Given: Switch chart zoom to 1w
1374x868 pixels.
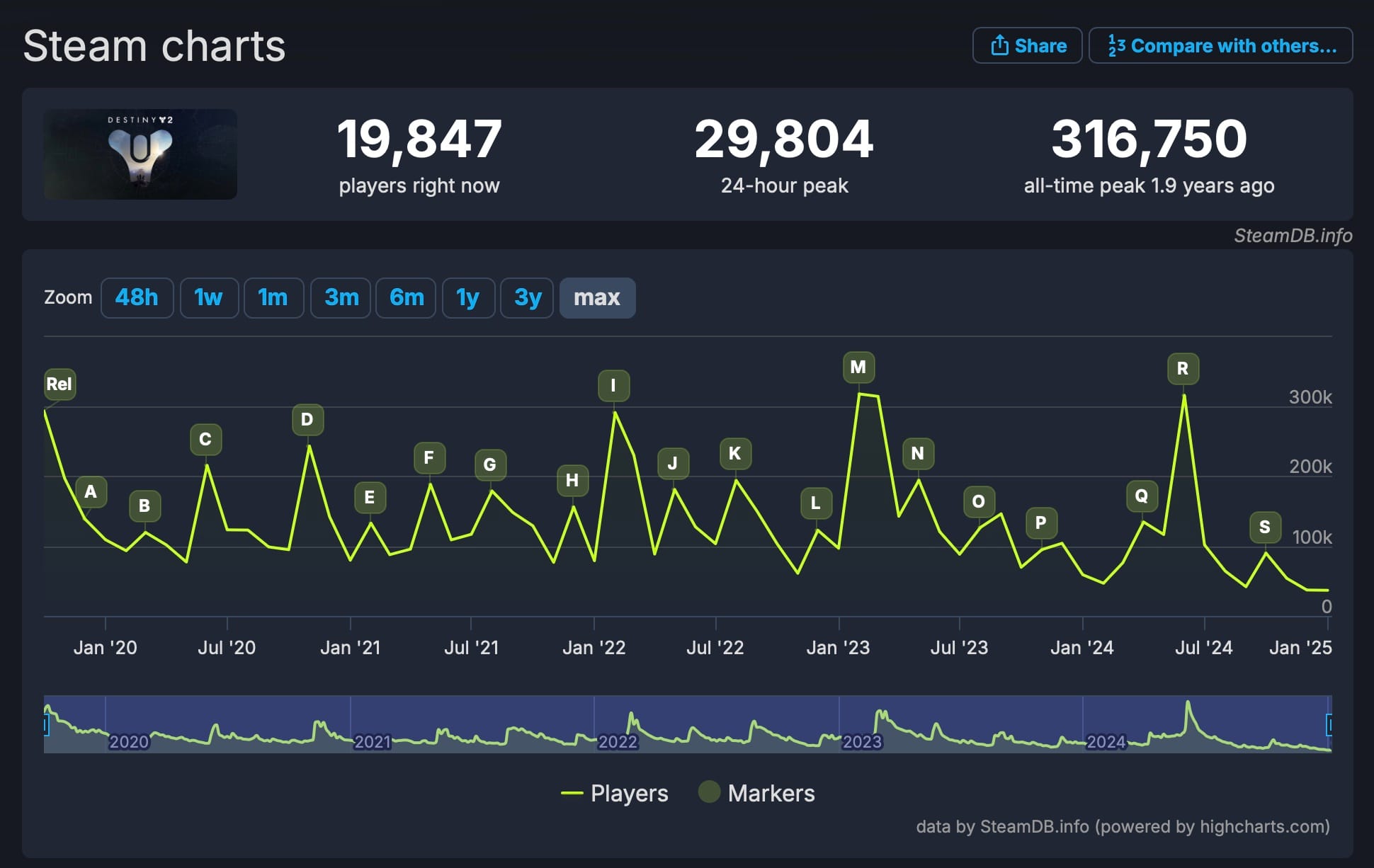Looking at the screenshot, I should (x=208, y=297).
